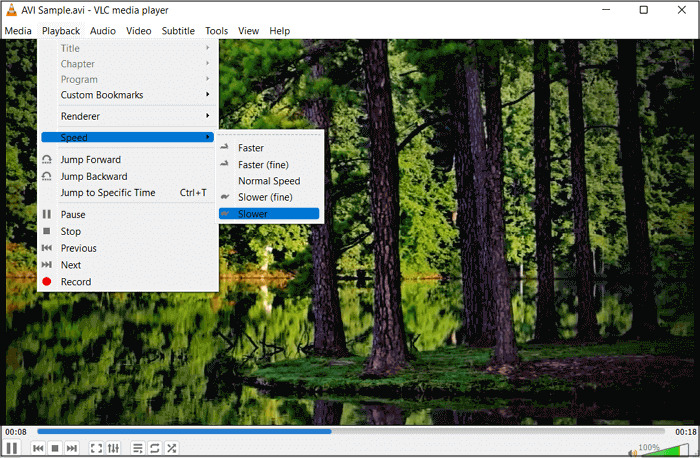Open the Video menu
This screenshot has width=700, height=458.
point(138,31)
